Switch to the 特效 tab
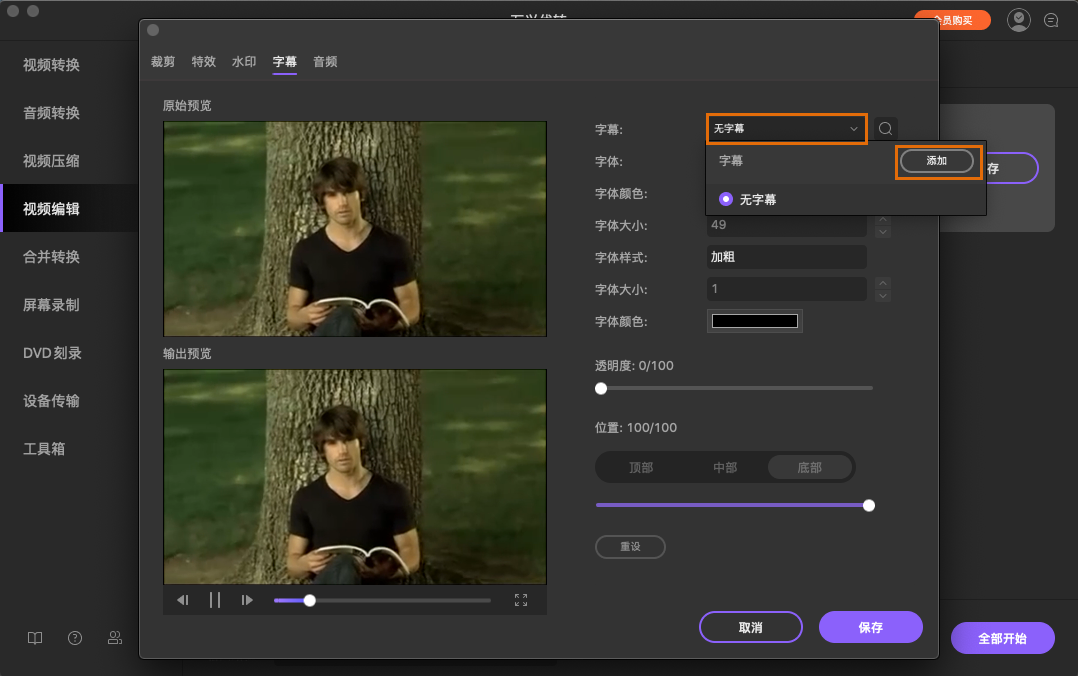1078x676 pixels. coord(203,62)
